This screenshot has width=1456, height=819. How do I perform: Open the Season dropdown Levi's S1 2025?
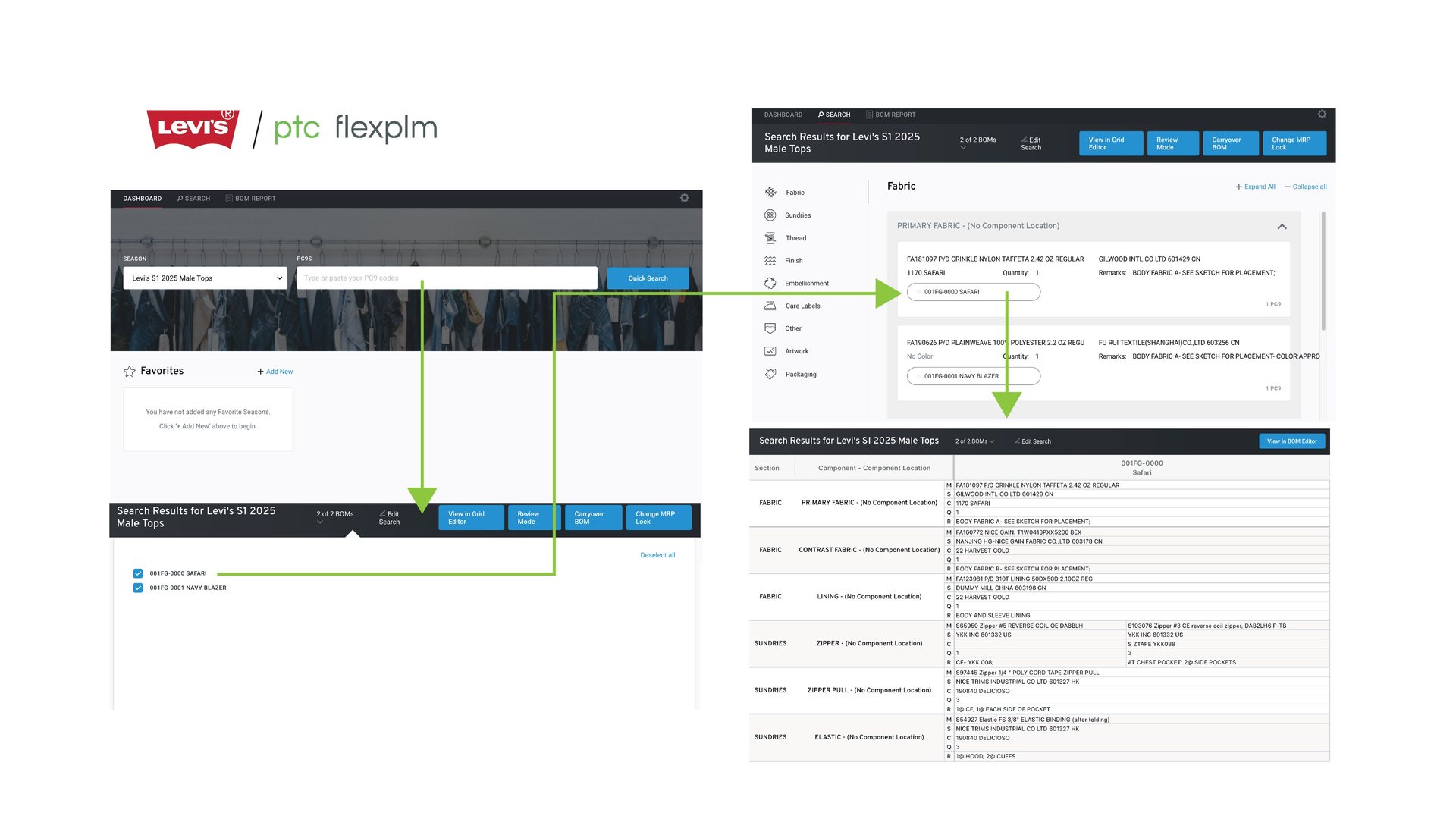(x=205, y=278)
